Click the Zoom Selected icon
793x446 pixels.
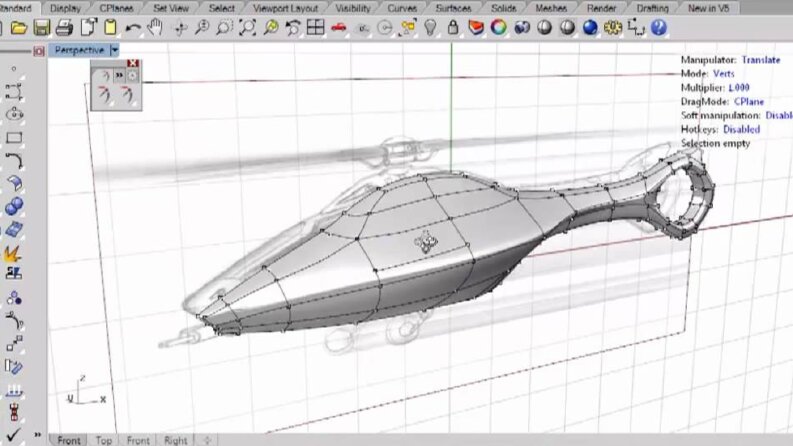click(271, 28)
